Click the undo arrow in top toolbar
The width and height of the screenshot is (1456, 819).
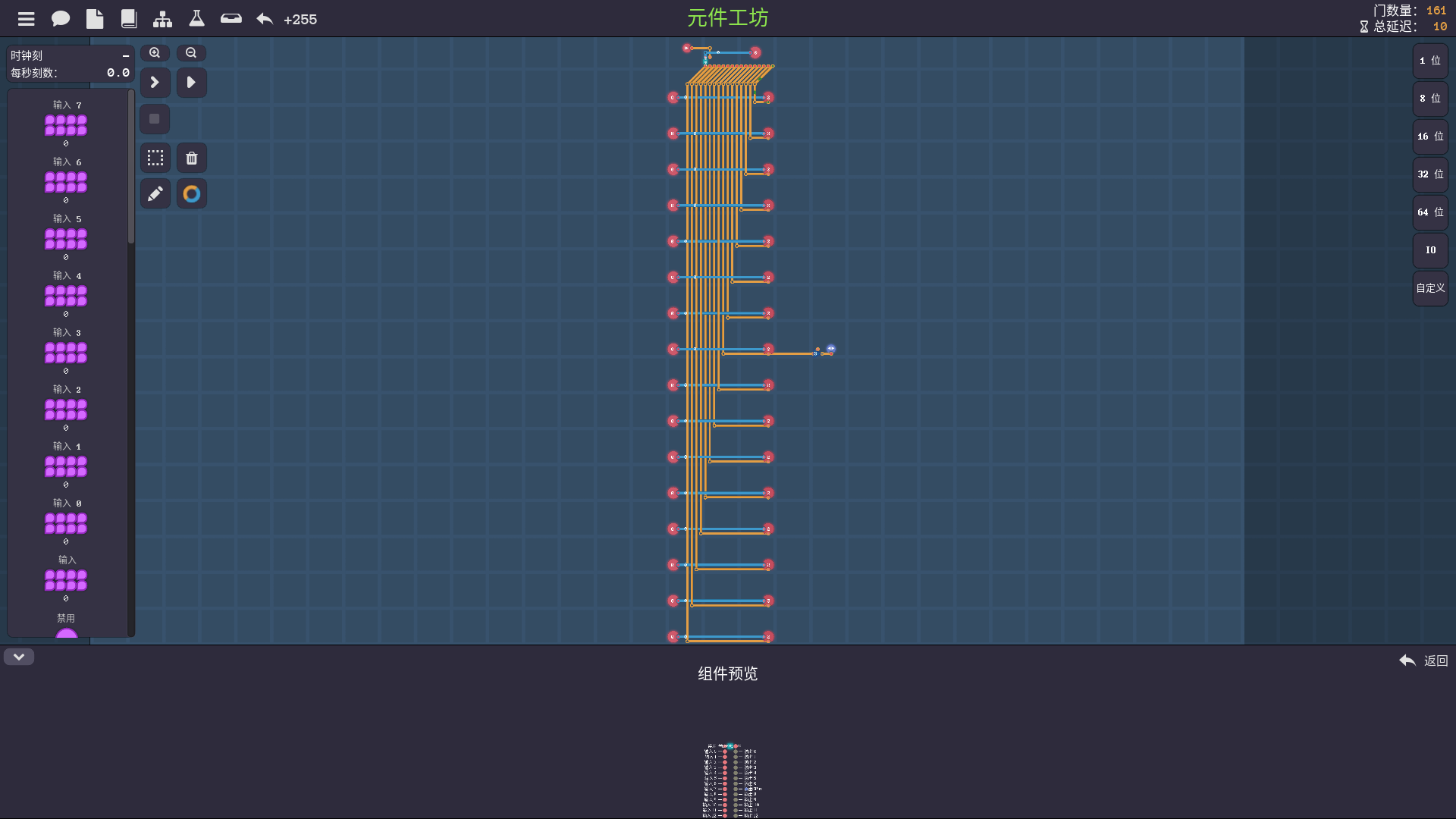265,19
